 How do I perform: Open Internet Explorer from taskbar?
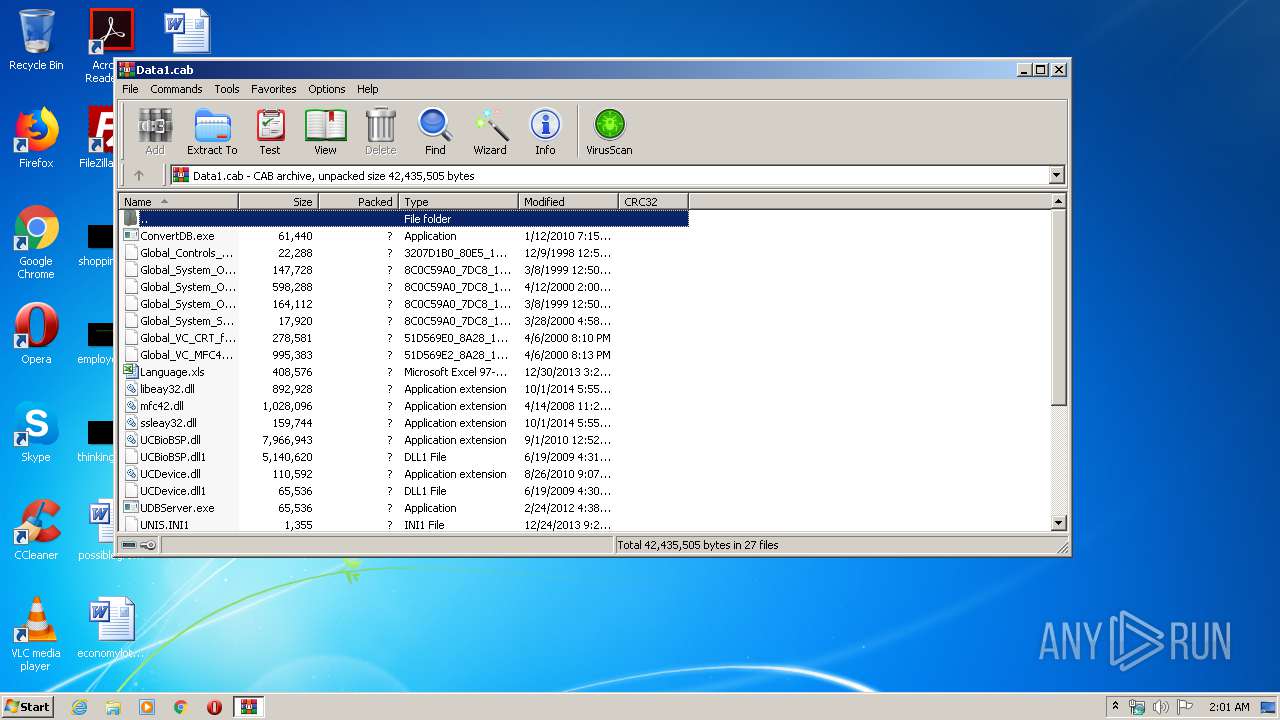(x=79, y=707)
